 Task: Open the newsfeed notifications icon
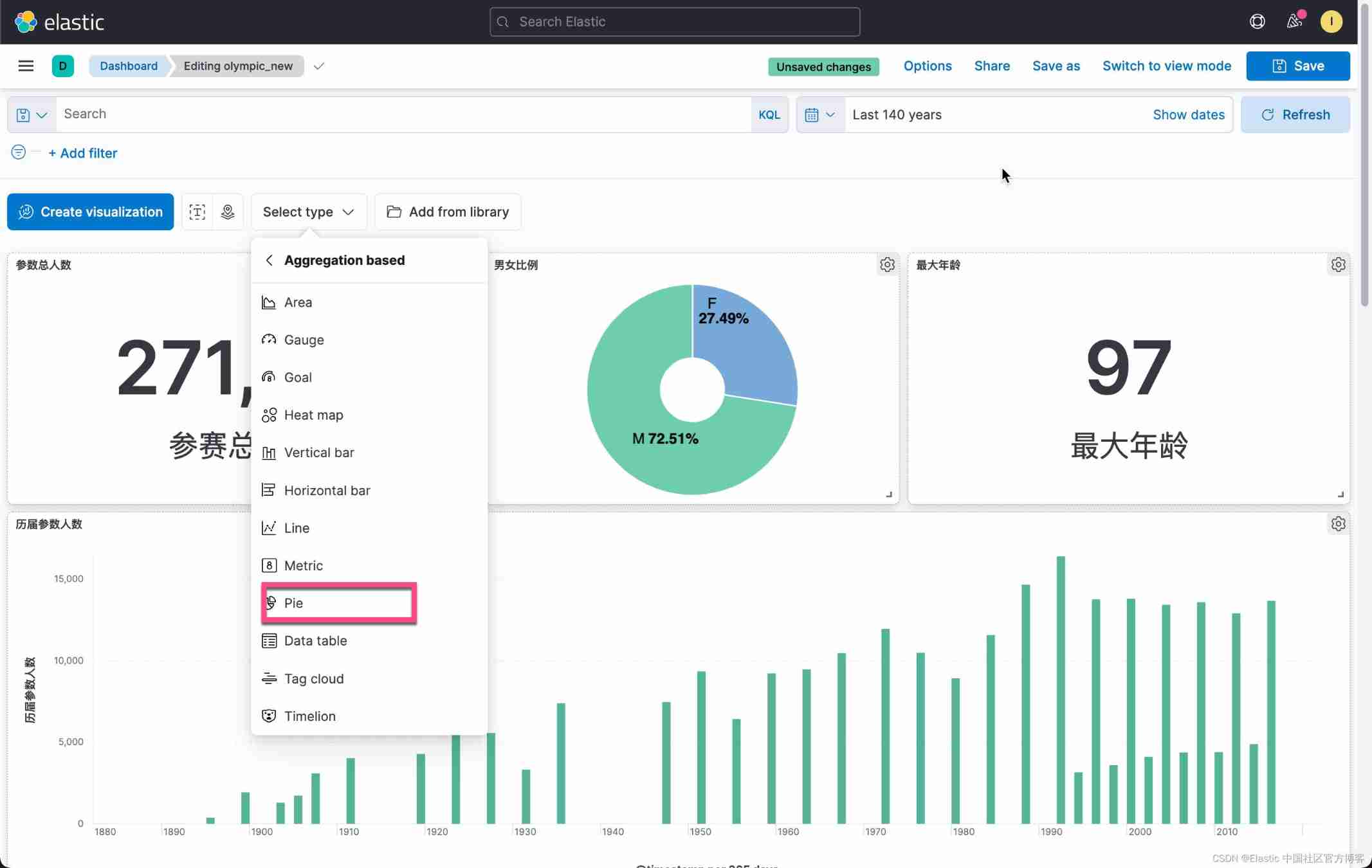1294,22
